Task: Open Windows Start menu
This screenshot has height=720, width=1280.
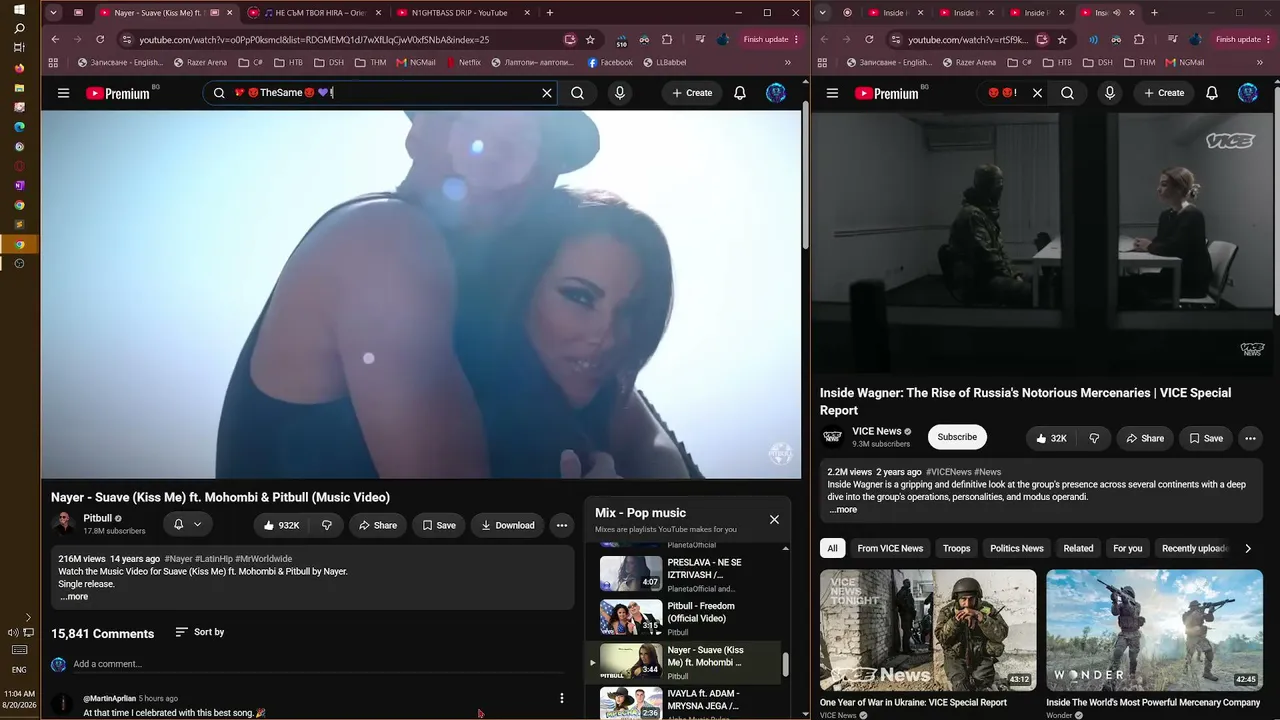Action: coord(19,10)
